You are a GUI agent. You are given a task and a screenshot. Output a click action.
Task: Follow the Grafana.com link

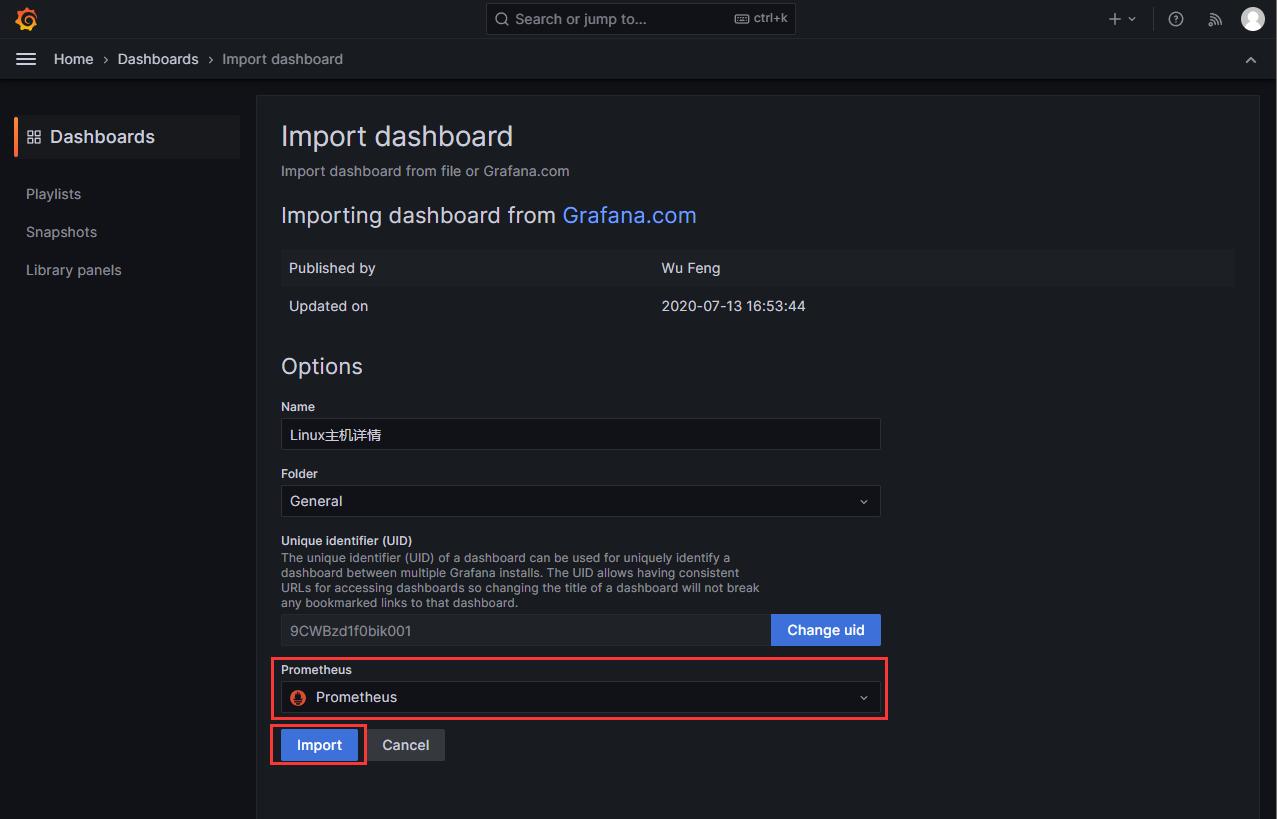[x=629, y=216]
